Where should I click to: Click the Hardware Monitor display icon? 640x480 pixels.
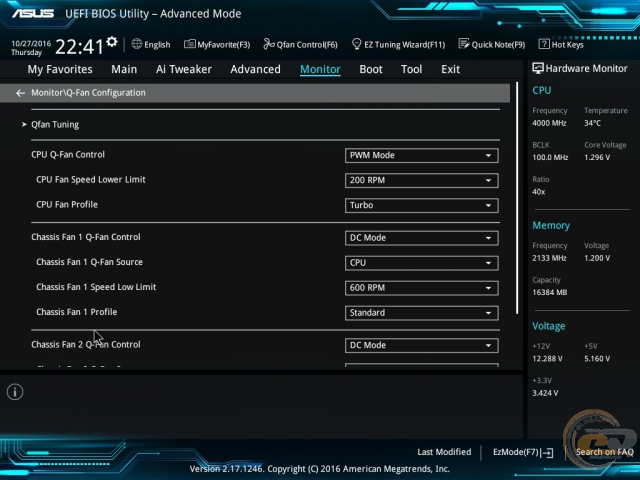(538, 69)
